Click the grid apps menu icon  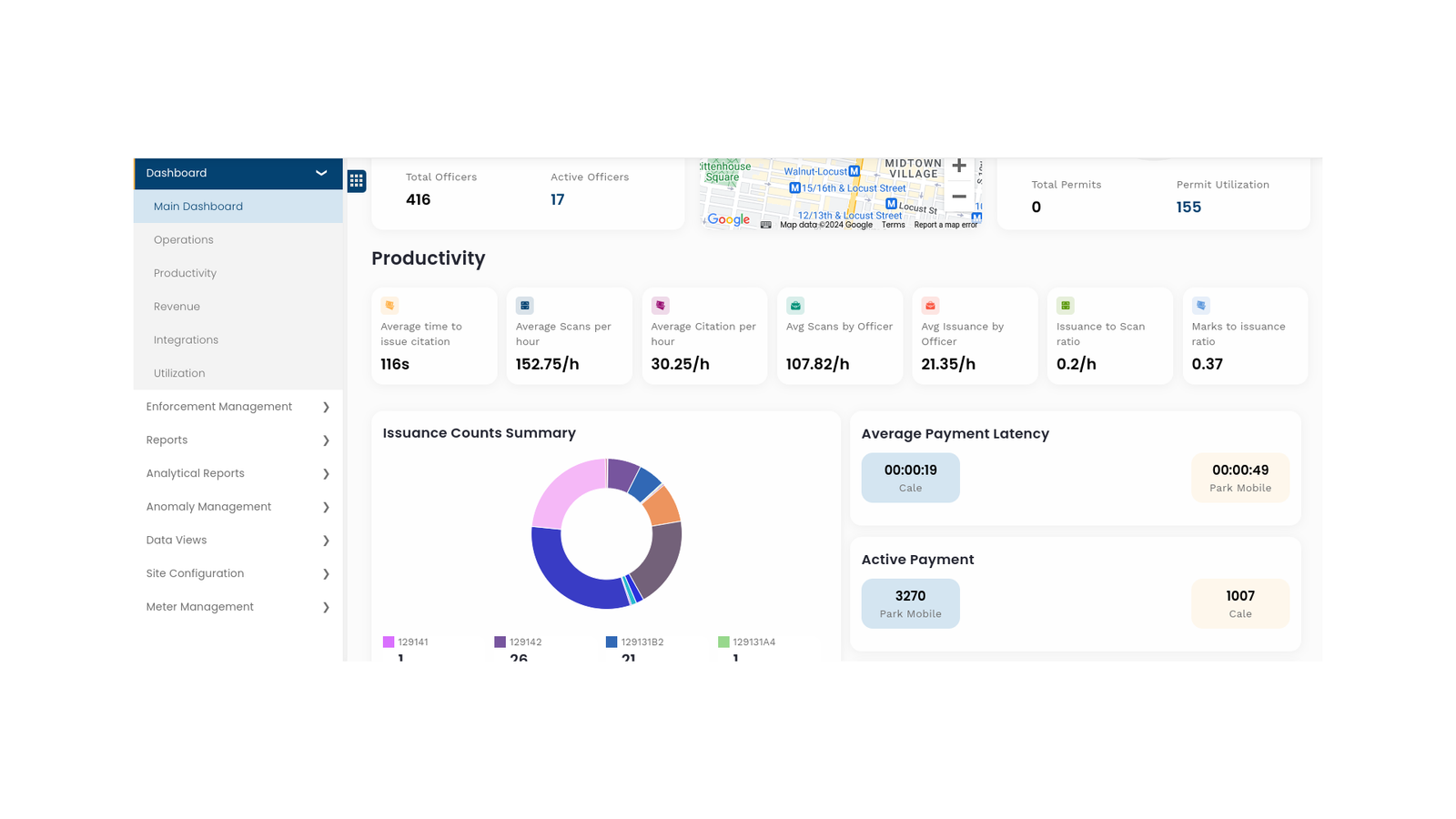point(357,181)
